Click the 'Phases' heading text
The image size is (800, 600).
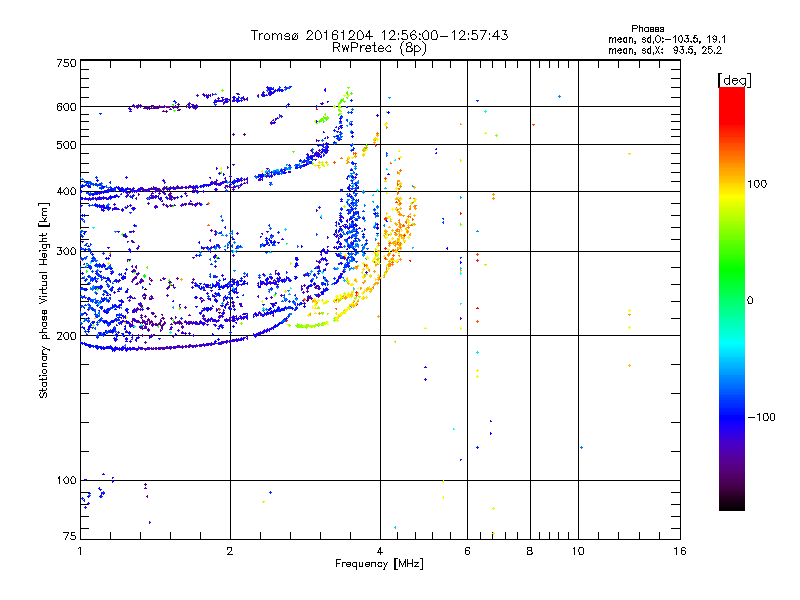click(x=647, y=29)
